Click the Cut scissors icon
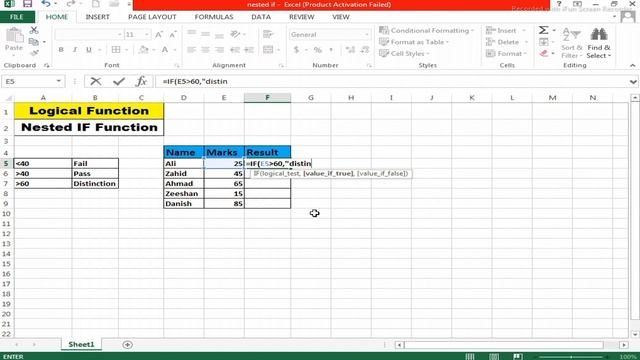Viewport: 640px width, 360px height. pos(34,30)
